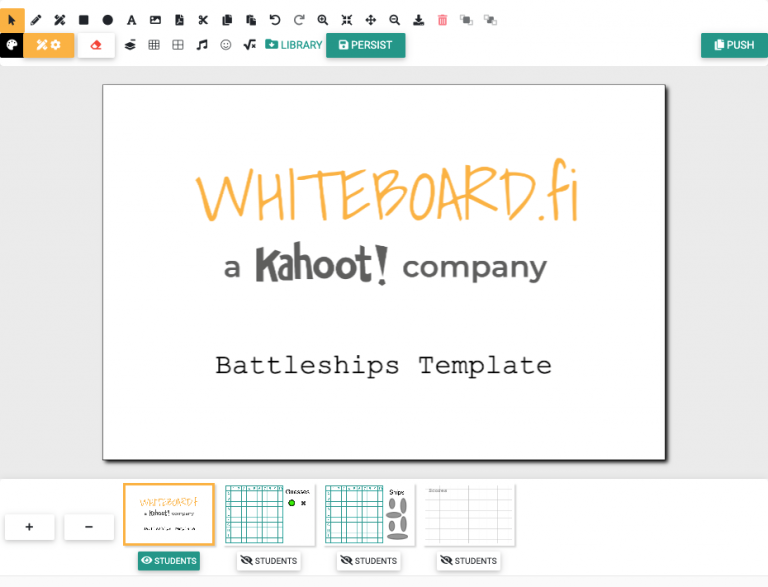768x587 pixels.
Task: Apply the large grid background
Action: (178, 45)
